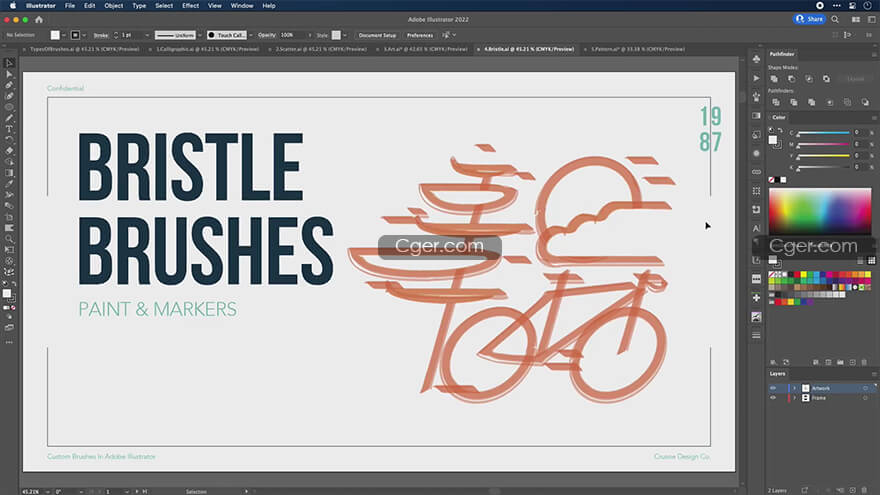Open Pathfinder panel options menu
This screenshot has height=495, width=880.
click(x=874, y=54)
